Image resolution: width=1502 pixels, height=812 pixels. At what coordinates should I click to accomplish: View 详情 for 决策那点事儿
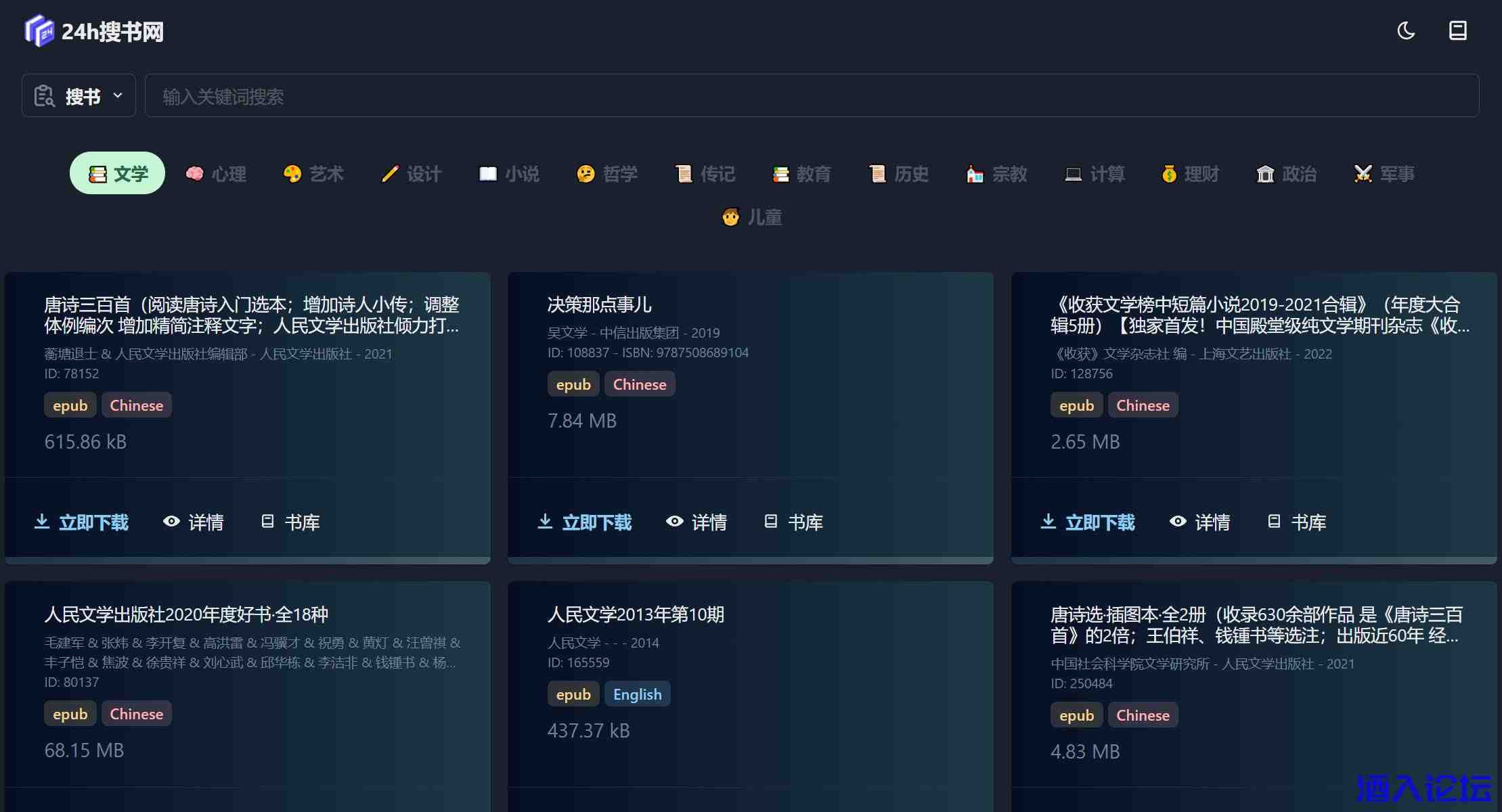pos(697,522)
